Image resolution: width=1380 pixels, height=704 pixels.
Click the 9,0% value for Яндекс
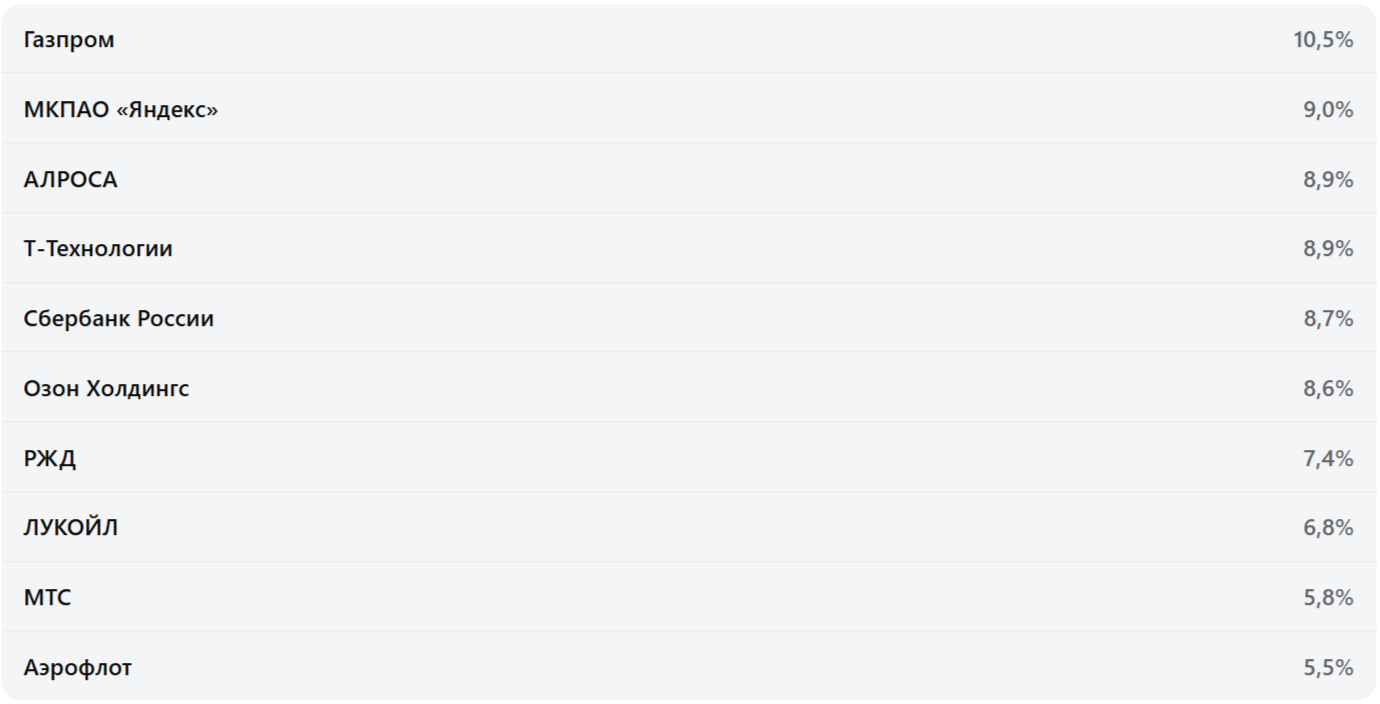[x=1327, y=110]
